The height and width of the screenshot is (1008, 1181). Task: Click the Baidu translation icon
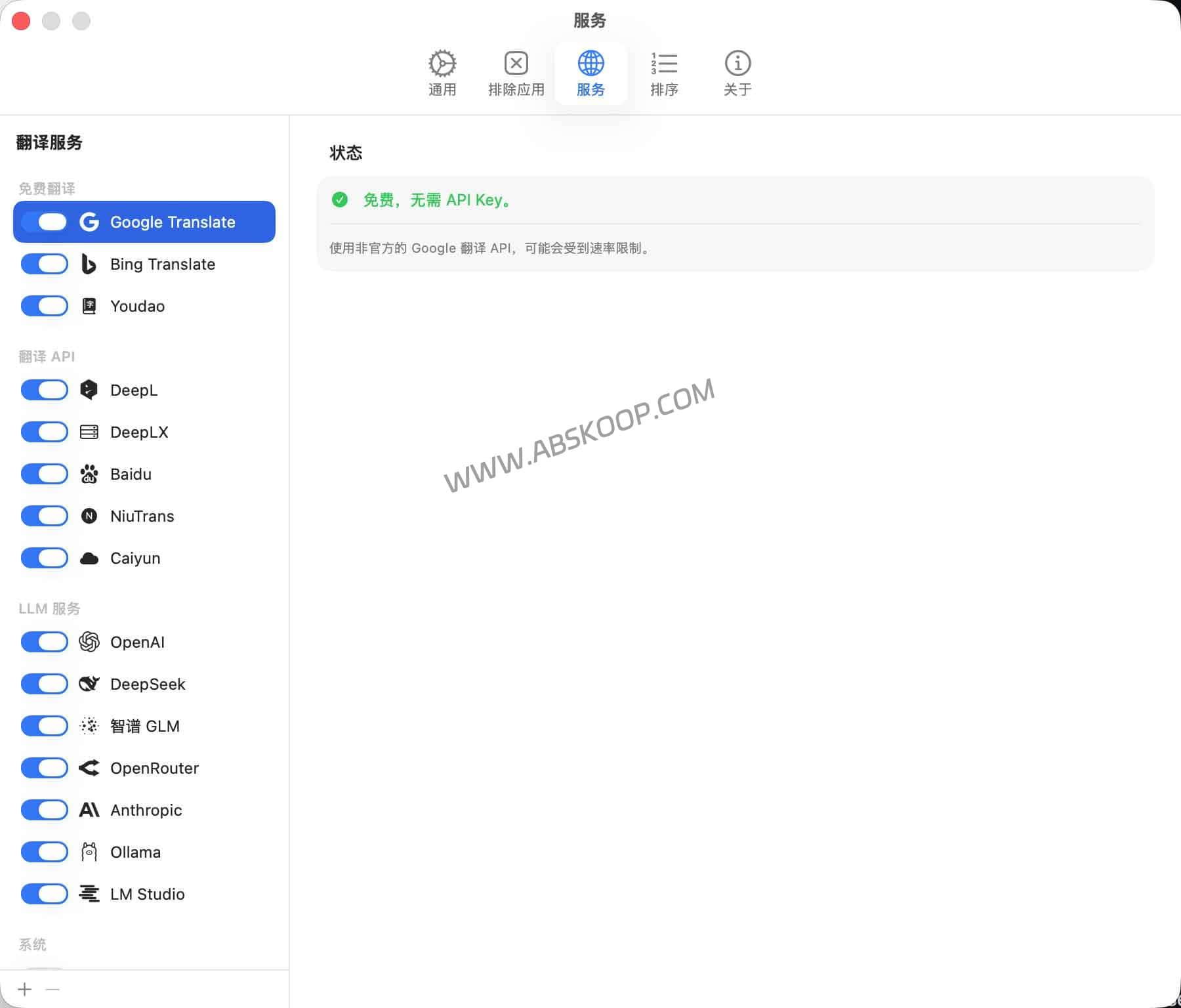tap(89, 474)
